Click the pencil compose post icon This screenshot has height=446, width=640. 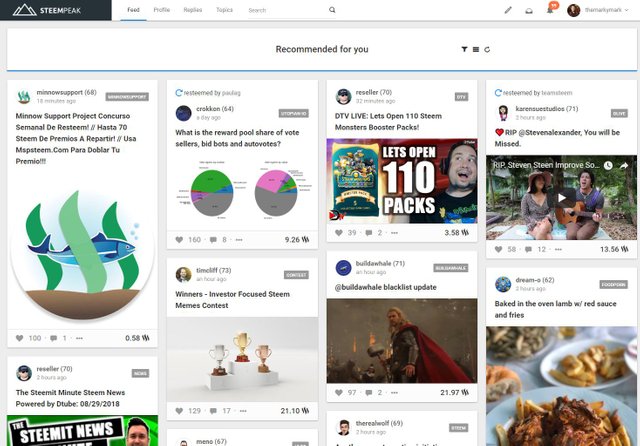coord(508,10)
